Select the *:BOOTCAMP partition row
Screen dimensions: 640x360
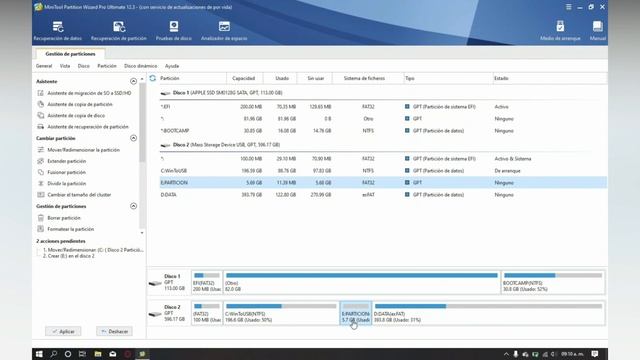coord(383,131)
